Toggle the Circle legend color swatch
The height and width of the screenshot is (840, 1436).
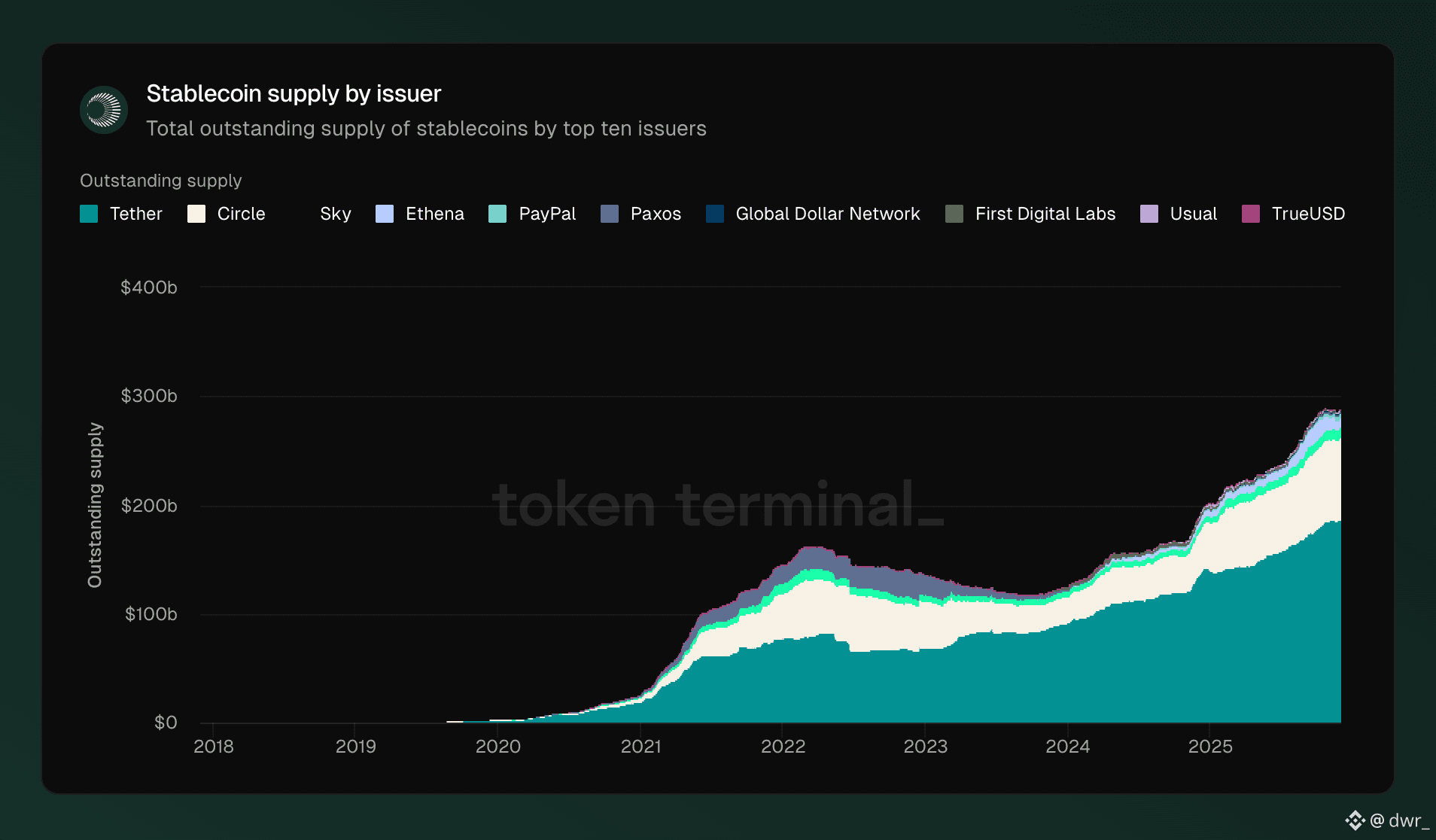point(196,214)
